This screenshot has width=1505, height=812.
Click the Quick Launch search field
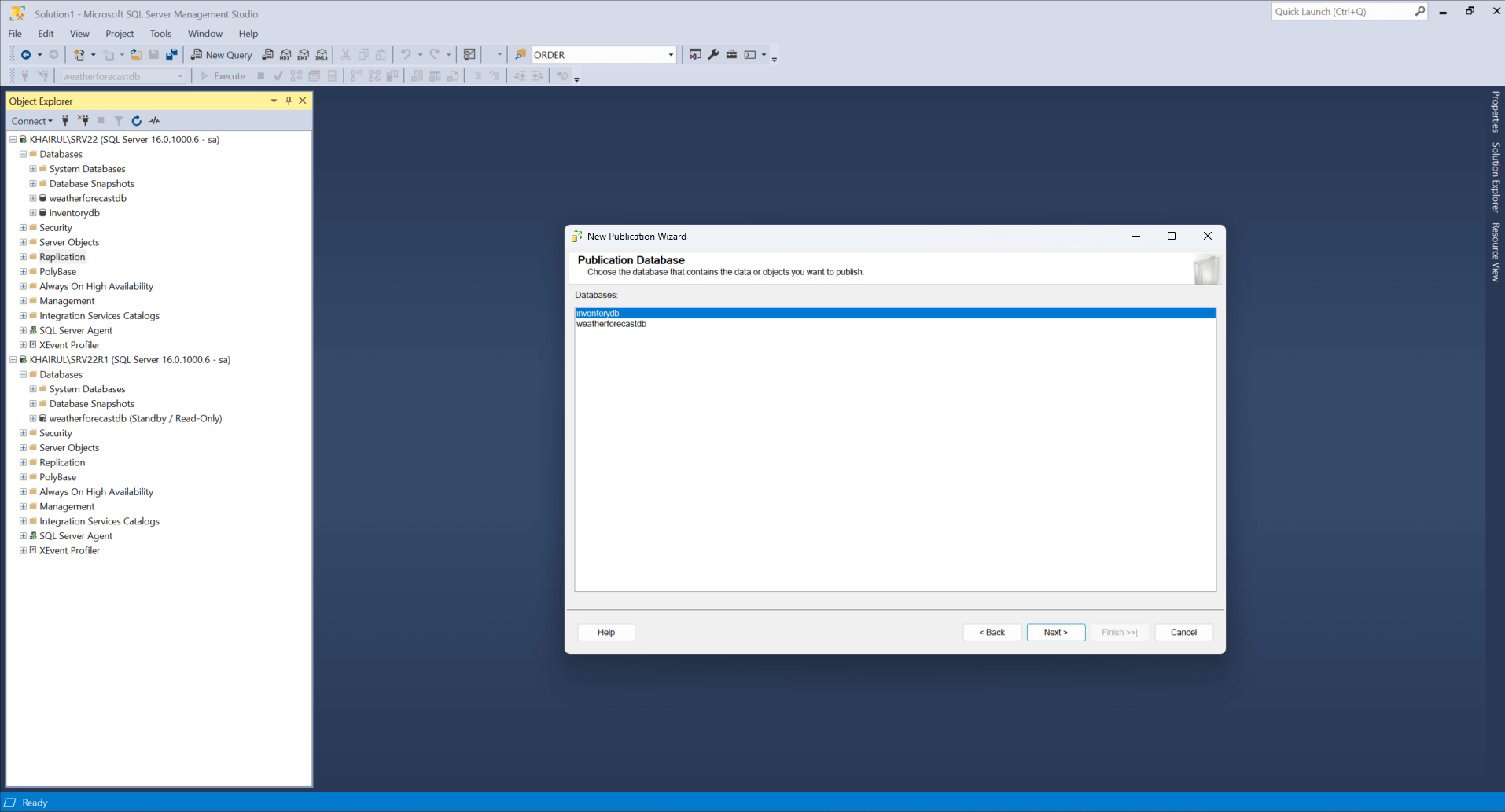(1341, 12)
